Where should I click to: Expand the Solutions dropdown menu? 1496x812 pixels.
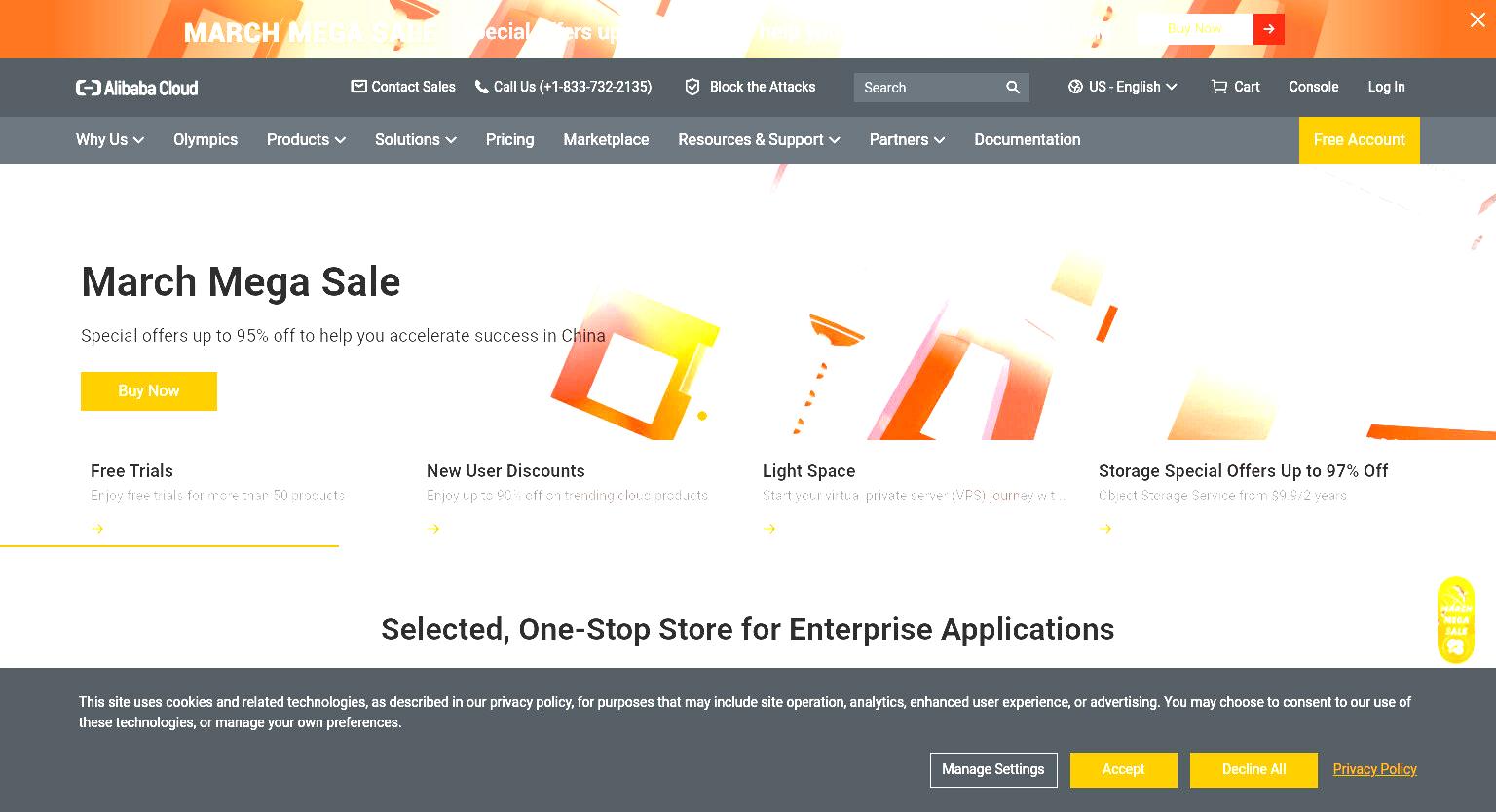click(x=416, y=140)
